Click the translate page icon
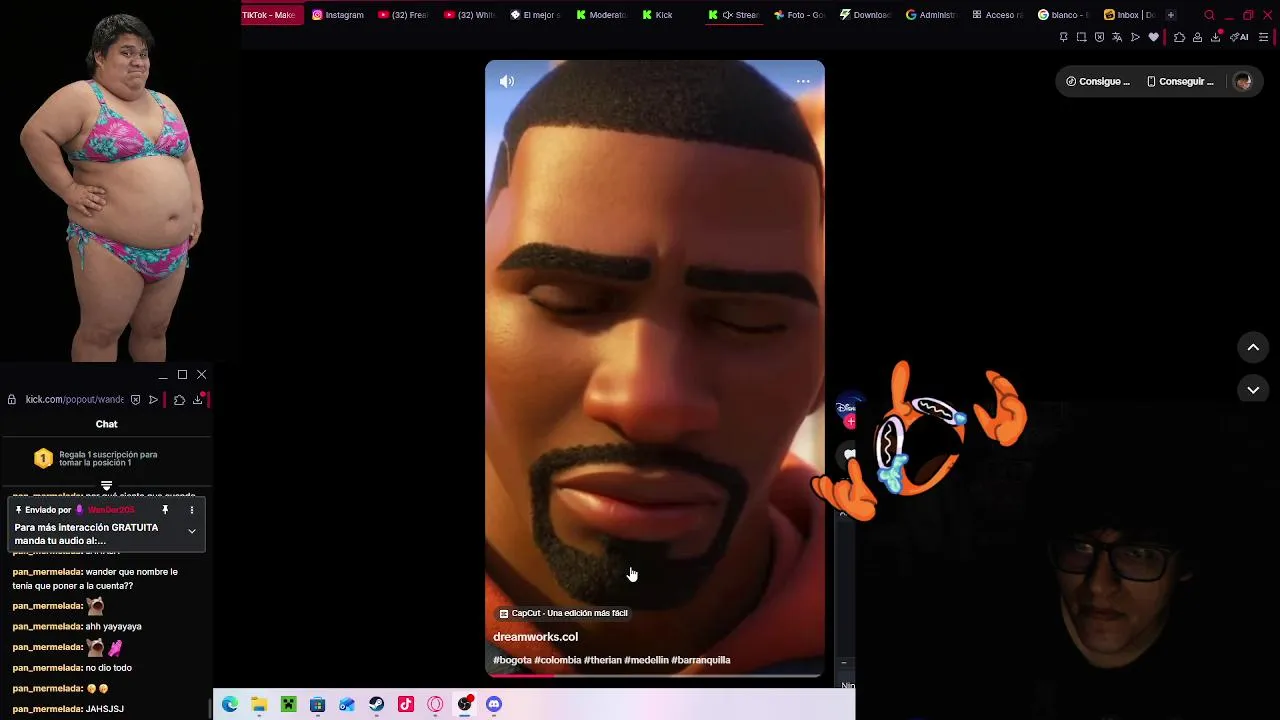 (x=1117, y=37)
